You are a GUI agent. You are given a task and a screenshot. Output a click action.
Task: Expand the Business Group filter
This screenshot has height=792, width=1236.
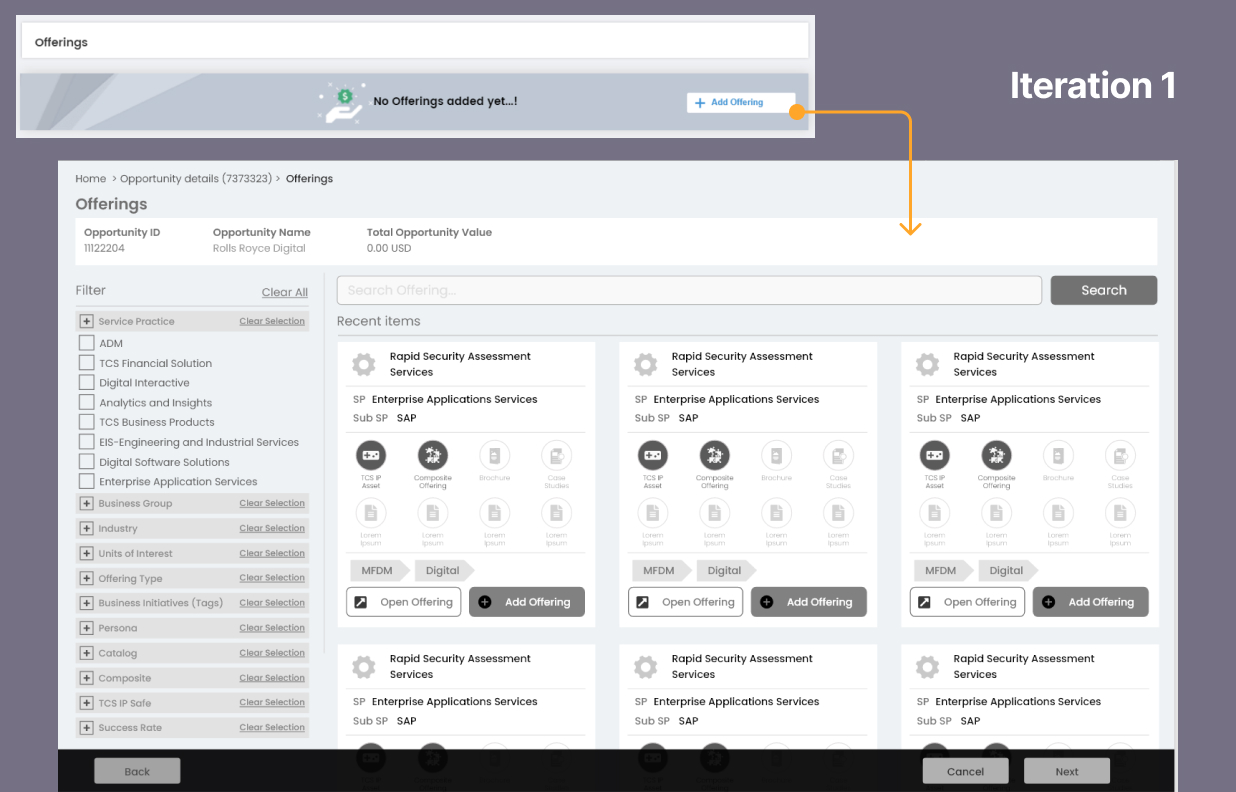tap(86, 504)
